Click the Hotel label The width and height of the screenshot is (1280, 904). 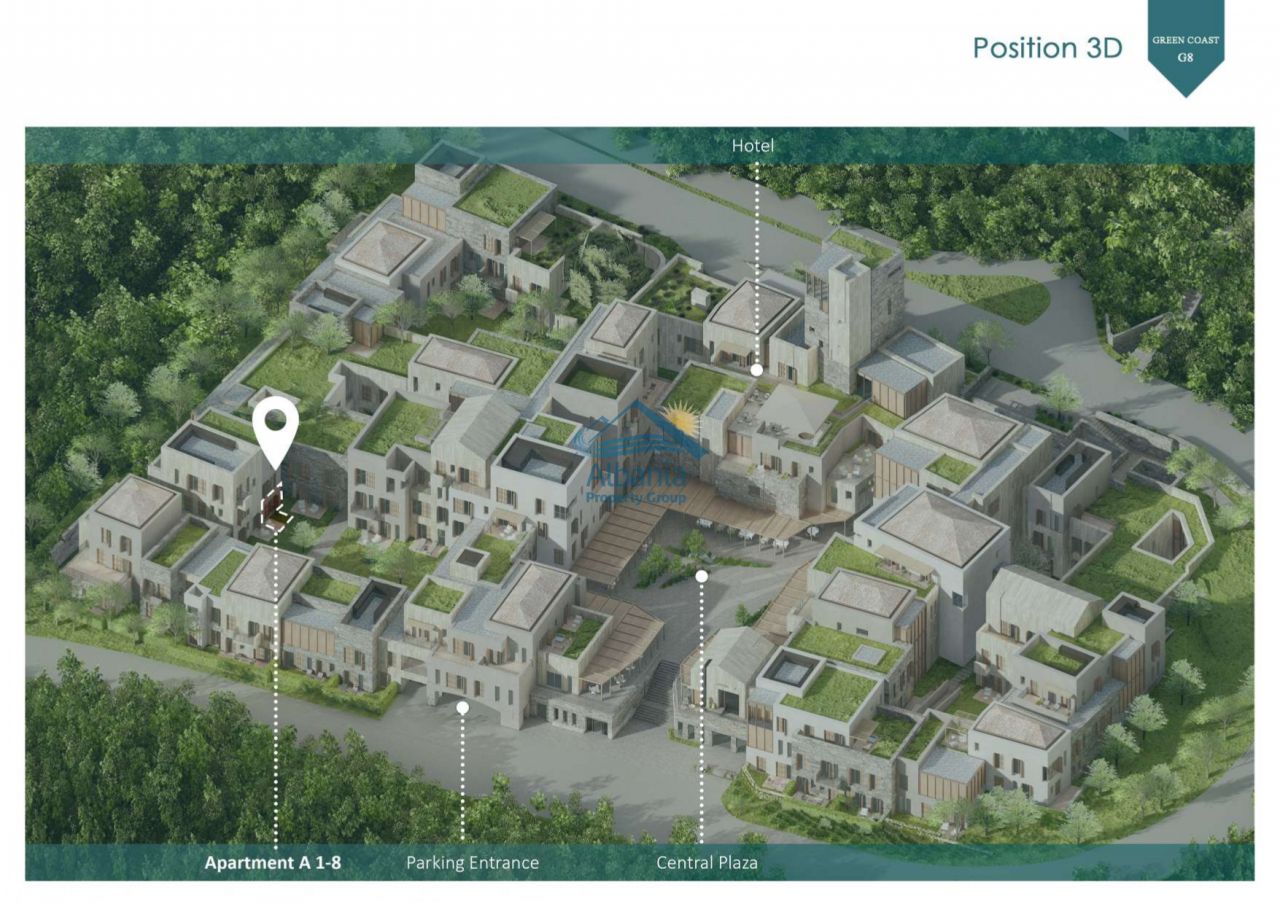752,146
